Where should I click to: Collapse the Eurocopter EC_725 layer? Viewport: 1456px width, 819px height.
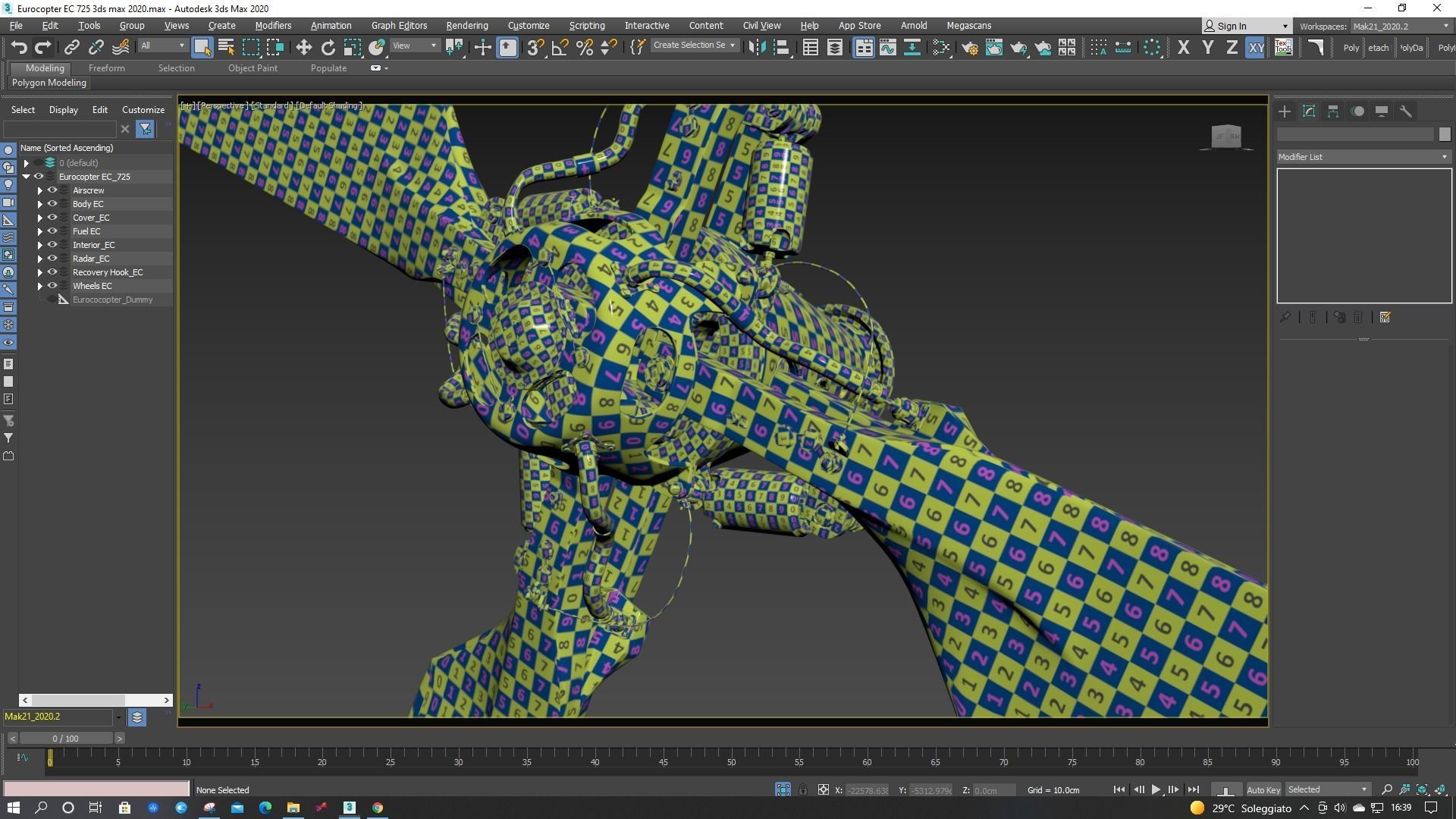click(26, 177)
